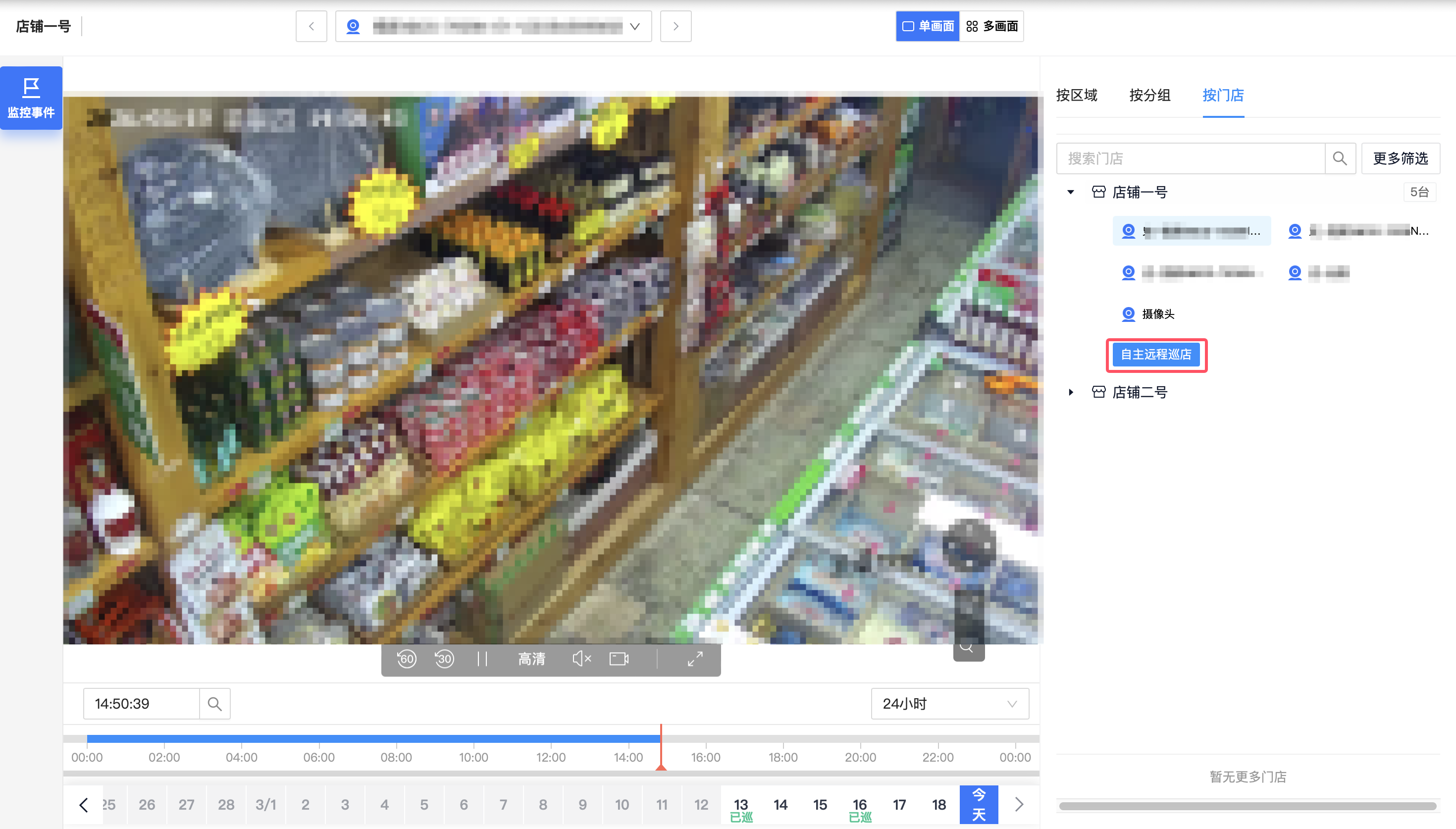This screenshot has height=829, width=1456.
Task: Unmute the video sound icon
Action: click(x=581, y=659)
